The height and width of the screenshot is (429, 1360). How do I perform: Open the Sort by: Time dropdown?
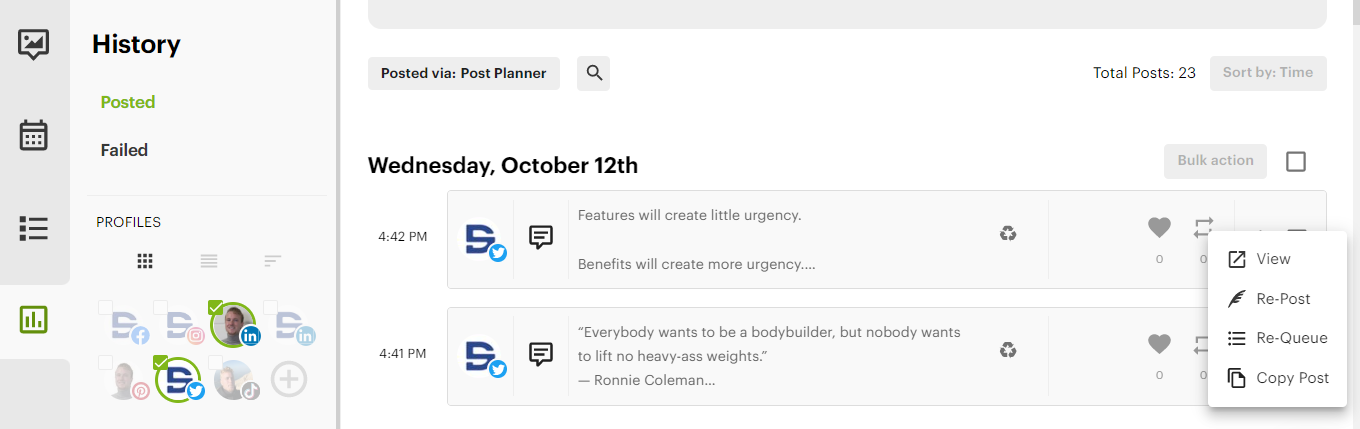click(1268, 73)
